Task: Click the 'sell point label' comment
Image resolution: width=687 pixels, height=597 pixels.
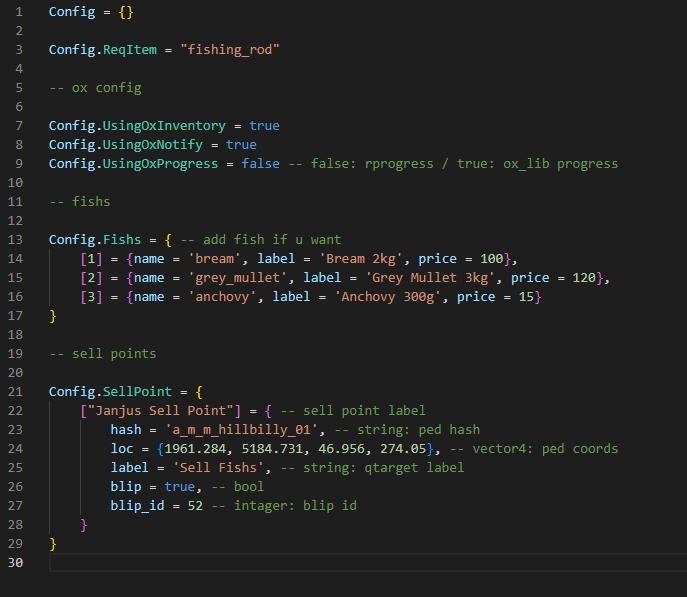Action: point(353,411)
